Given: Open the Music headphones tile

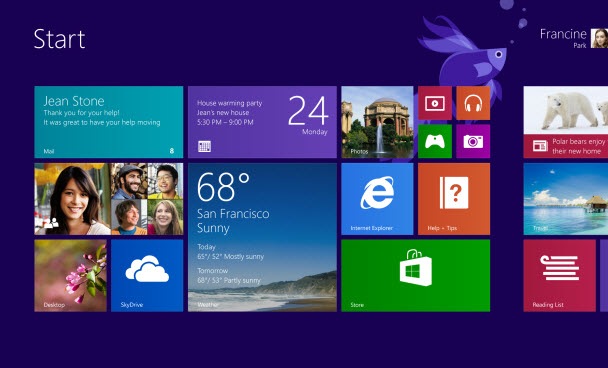Looking at the screenshot, I should click(473, 103).
